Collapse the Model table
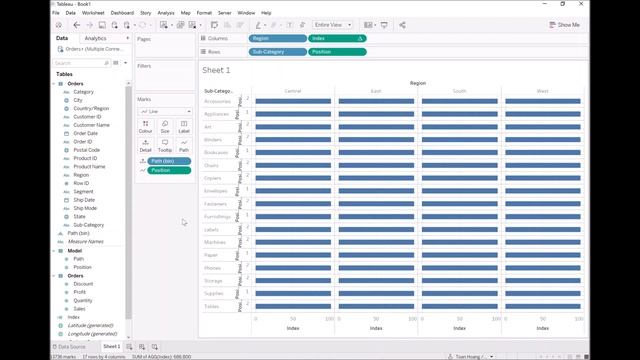This screenshot has height=360, width=640. point(54,251)
